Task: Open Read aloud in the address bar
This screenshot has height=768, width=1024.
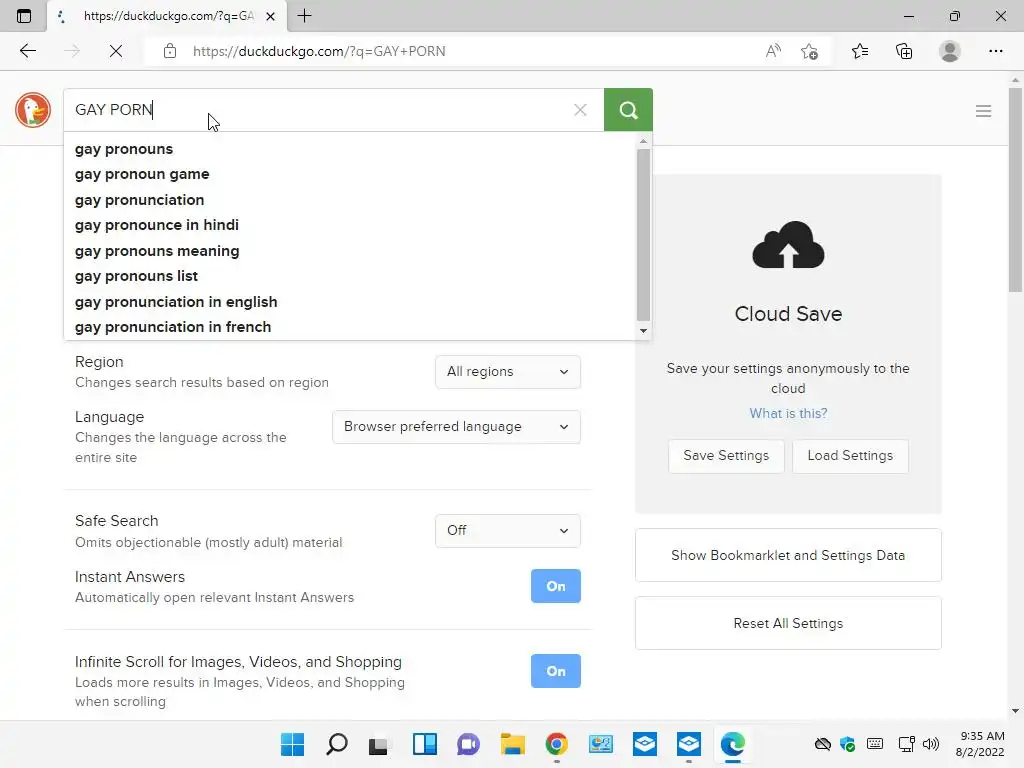Action: point(773,51)
